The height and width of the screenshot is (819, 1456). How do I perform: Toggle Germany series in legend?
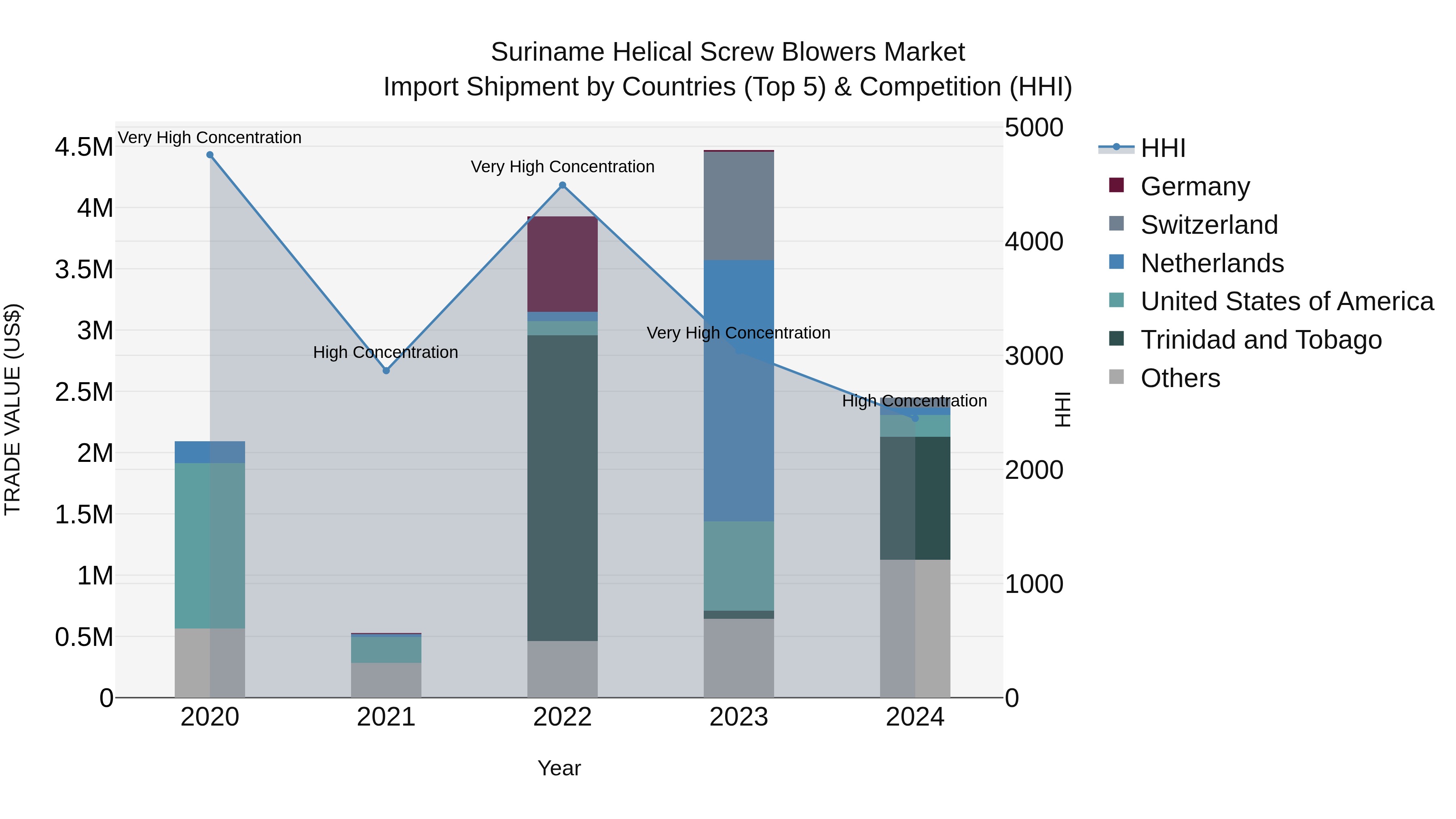tap(1180, 186)
